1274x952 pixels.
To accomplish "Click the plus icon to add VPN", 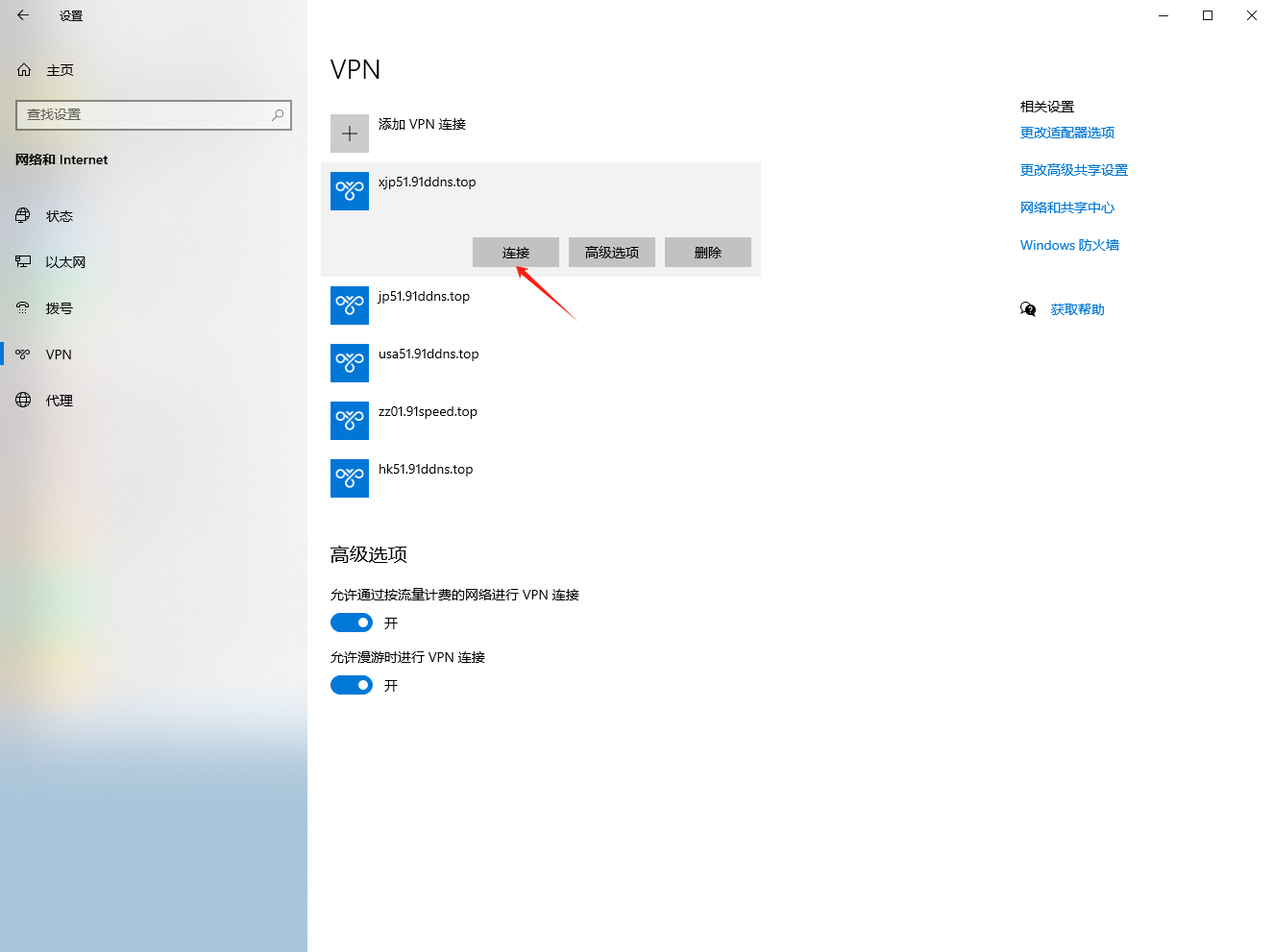I will point(350,134).
